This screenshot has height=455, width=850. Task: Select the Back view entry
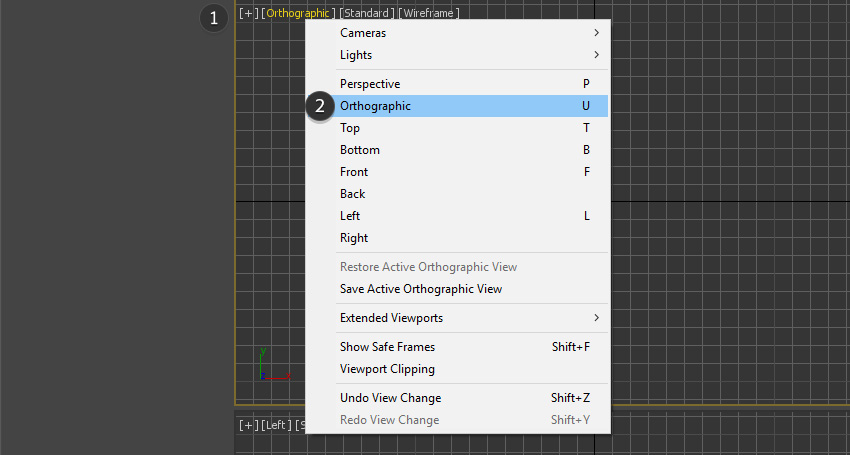click(353, 194)
